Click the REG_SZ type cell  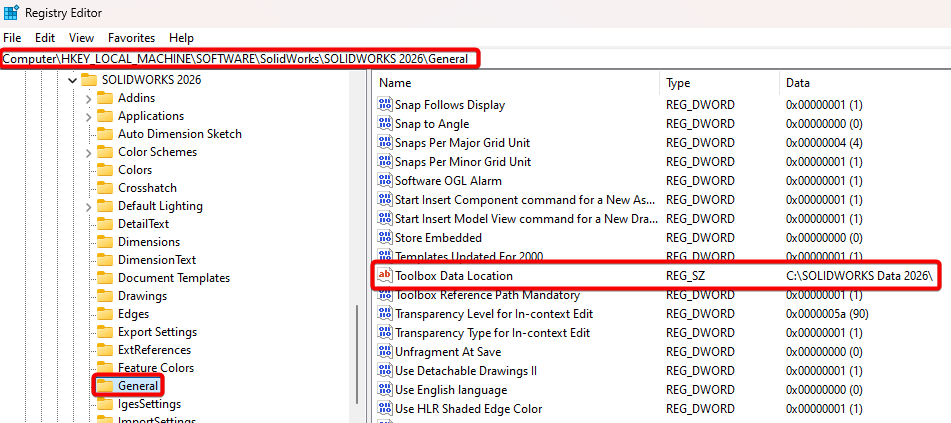(x=685, y=276)
